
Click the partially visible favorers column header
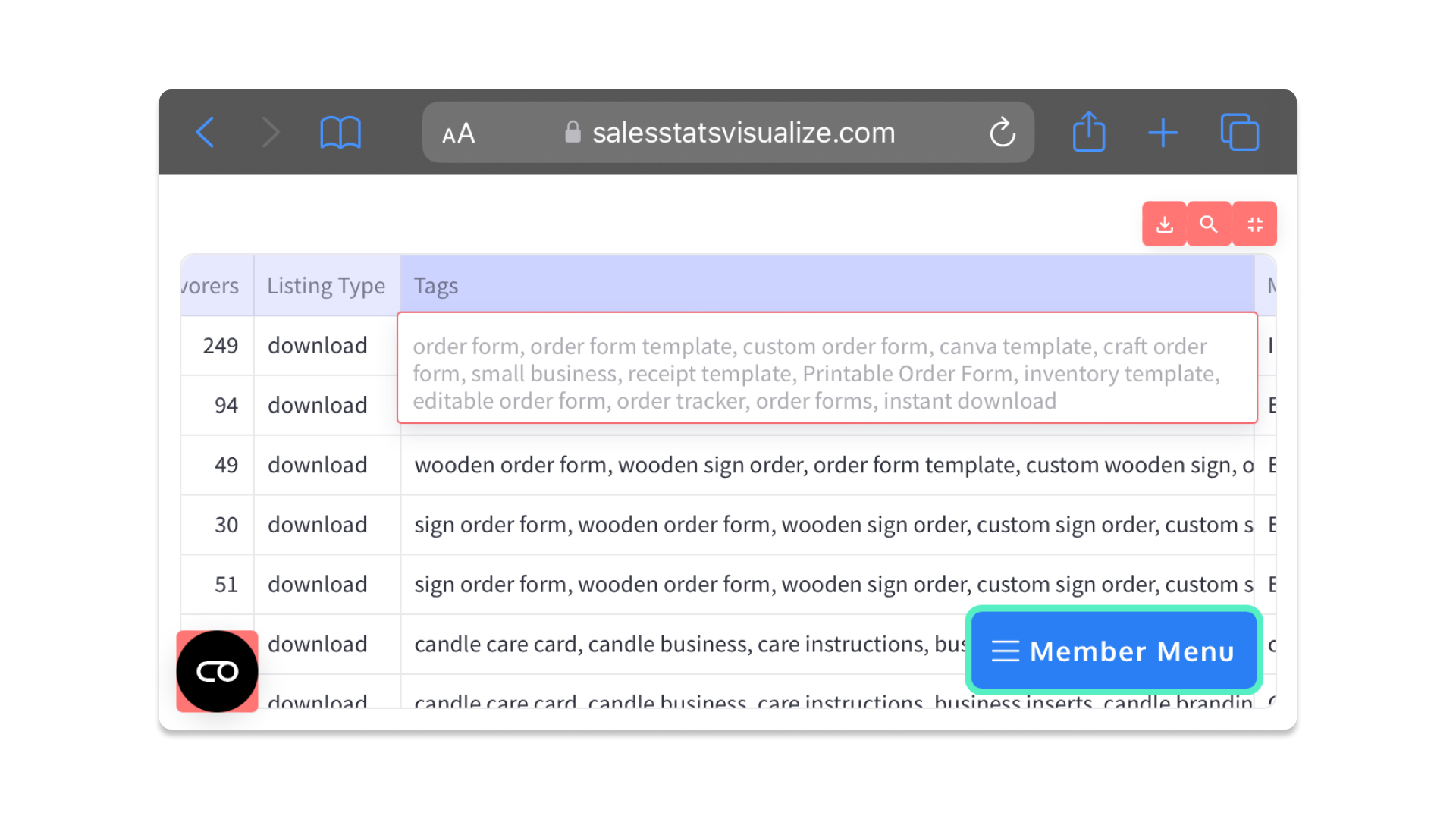[x=217, y=286]
